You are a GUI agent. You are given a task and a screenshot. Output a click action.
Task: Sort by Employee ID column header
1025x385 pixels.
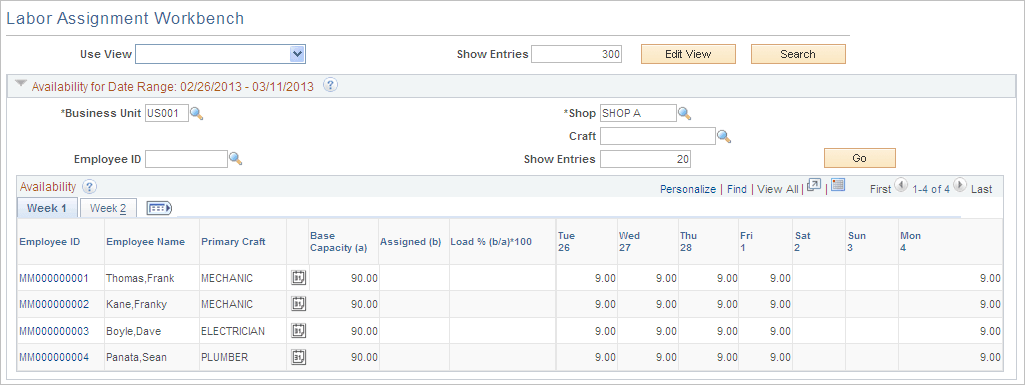tap(50, 242)
